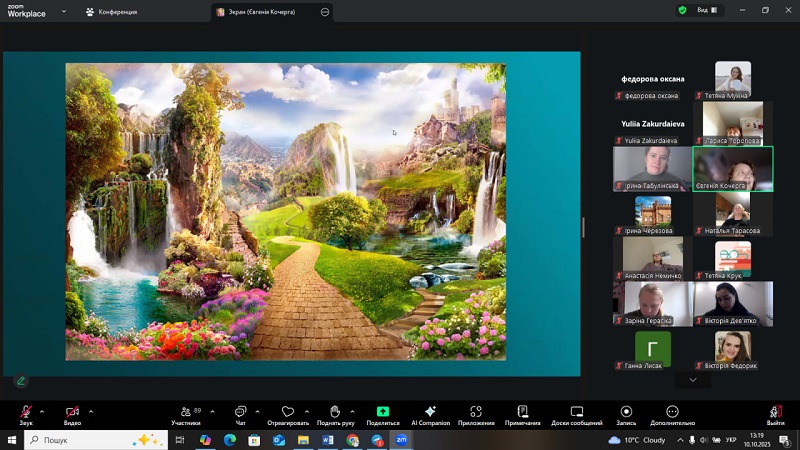Select Ганна Лисак participant thumbnail

click(653, 350)
